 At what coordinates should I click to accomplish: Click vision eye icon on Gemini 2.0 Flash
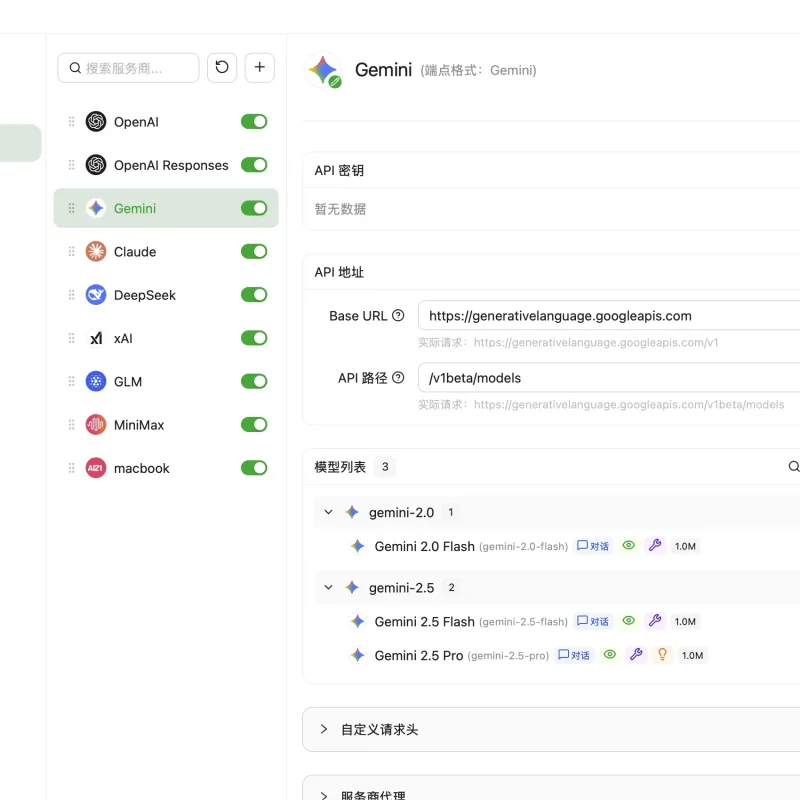629,546
